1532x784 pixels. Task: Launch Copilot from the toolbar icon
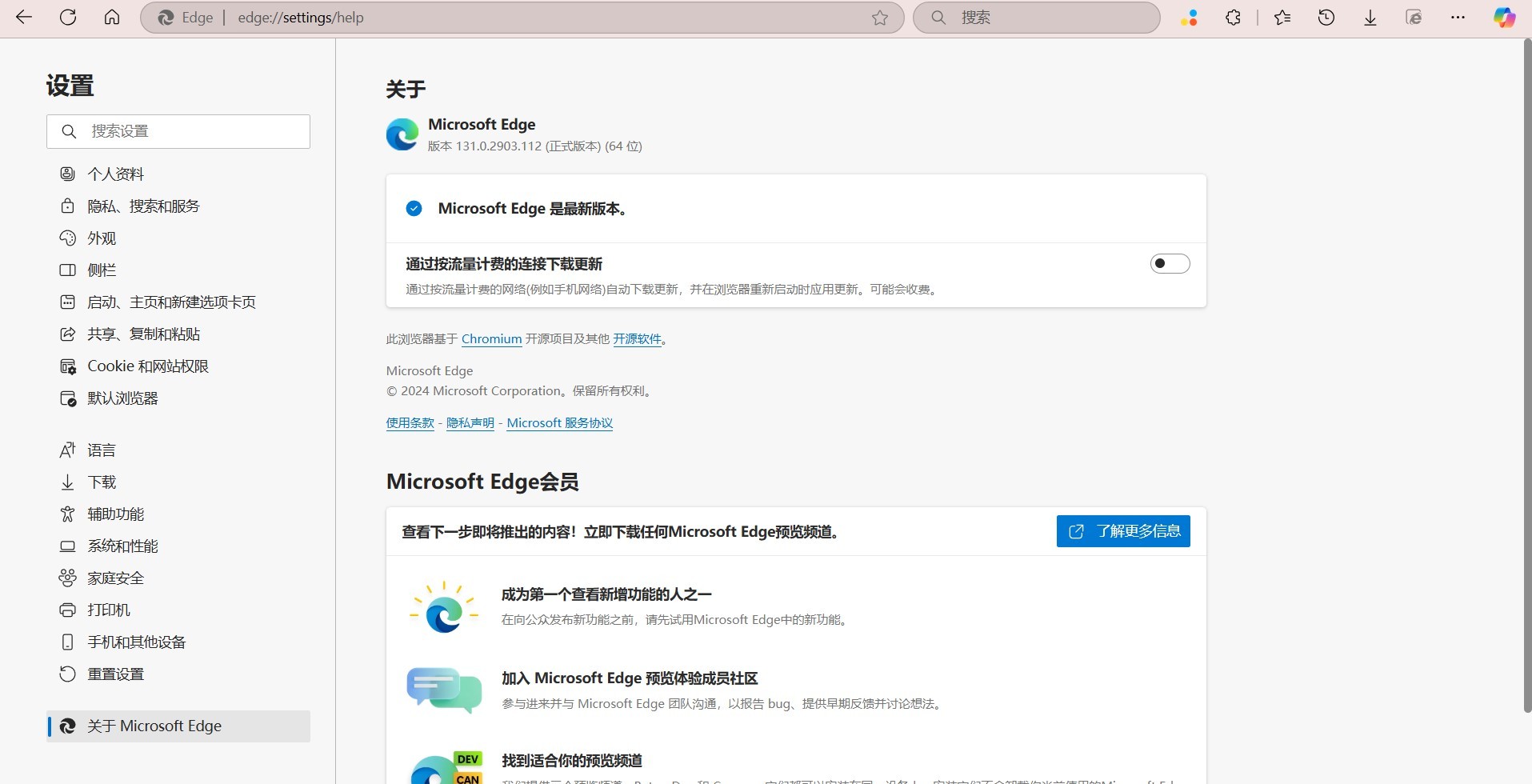[x=1505, y=18]
